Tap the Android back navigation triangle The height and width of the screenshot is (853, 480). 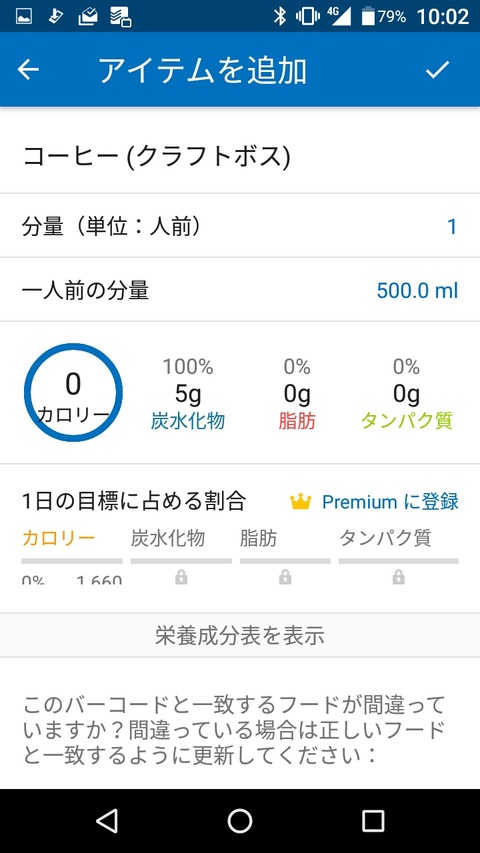tap(107, 820)
